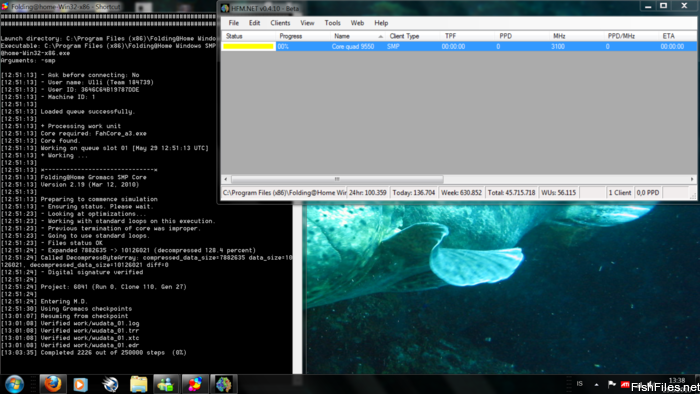Click the left scroll arrow in HFM.NET
Viewport: 700px width, 394px height.
point(226,179)
